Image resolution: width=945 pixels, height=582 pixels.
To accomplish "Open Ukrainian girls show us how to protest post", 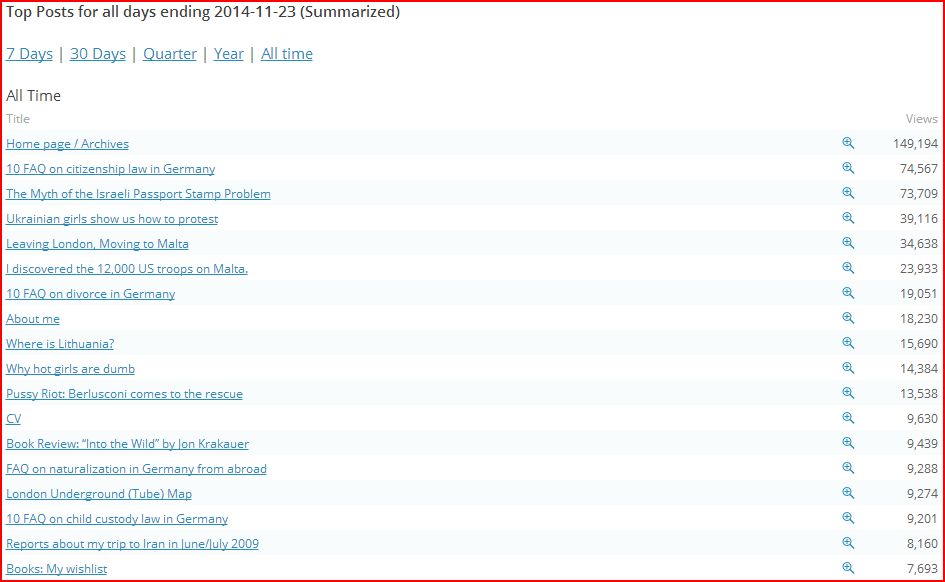I will (x=112, y=219).
